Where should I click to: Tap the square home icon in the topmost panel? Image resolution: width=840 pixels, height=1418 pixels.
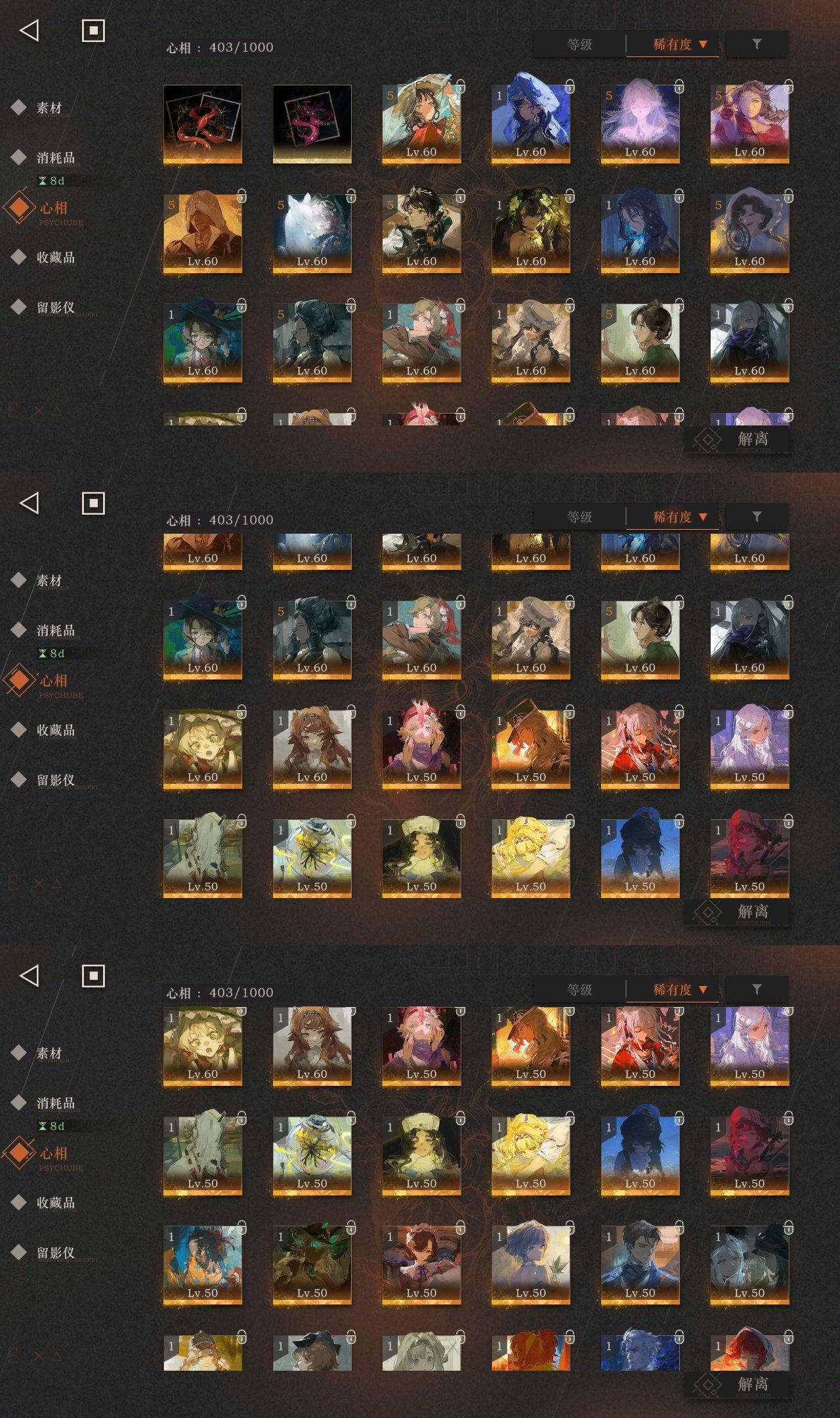point(93,30)
